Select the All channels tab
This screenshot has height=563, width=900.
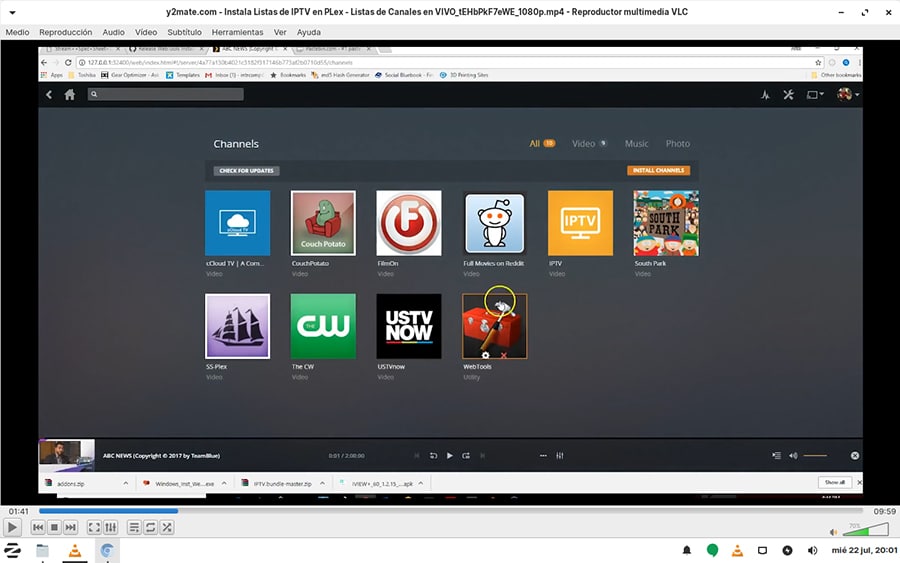click(542, 143)
